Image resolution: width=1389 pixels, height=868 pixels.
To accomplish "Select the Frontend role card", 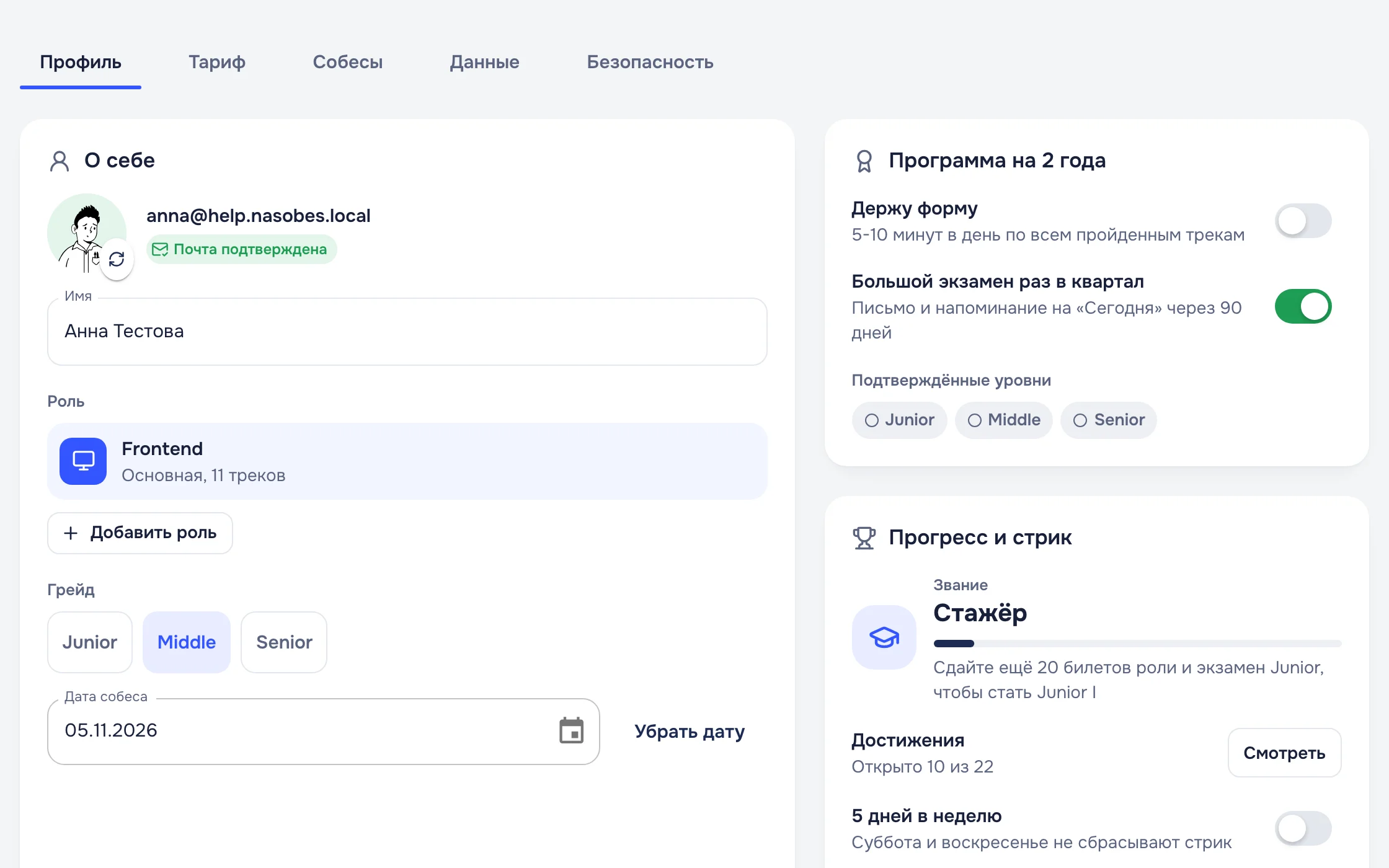I will (x=407, y=461).
